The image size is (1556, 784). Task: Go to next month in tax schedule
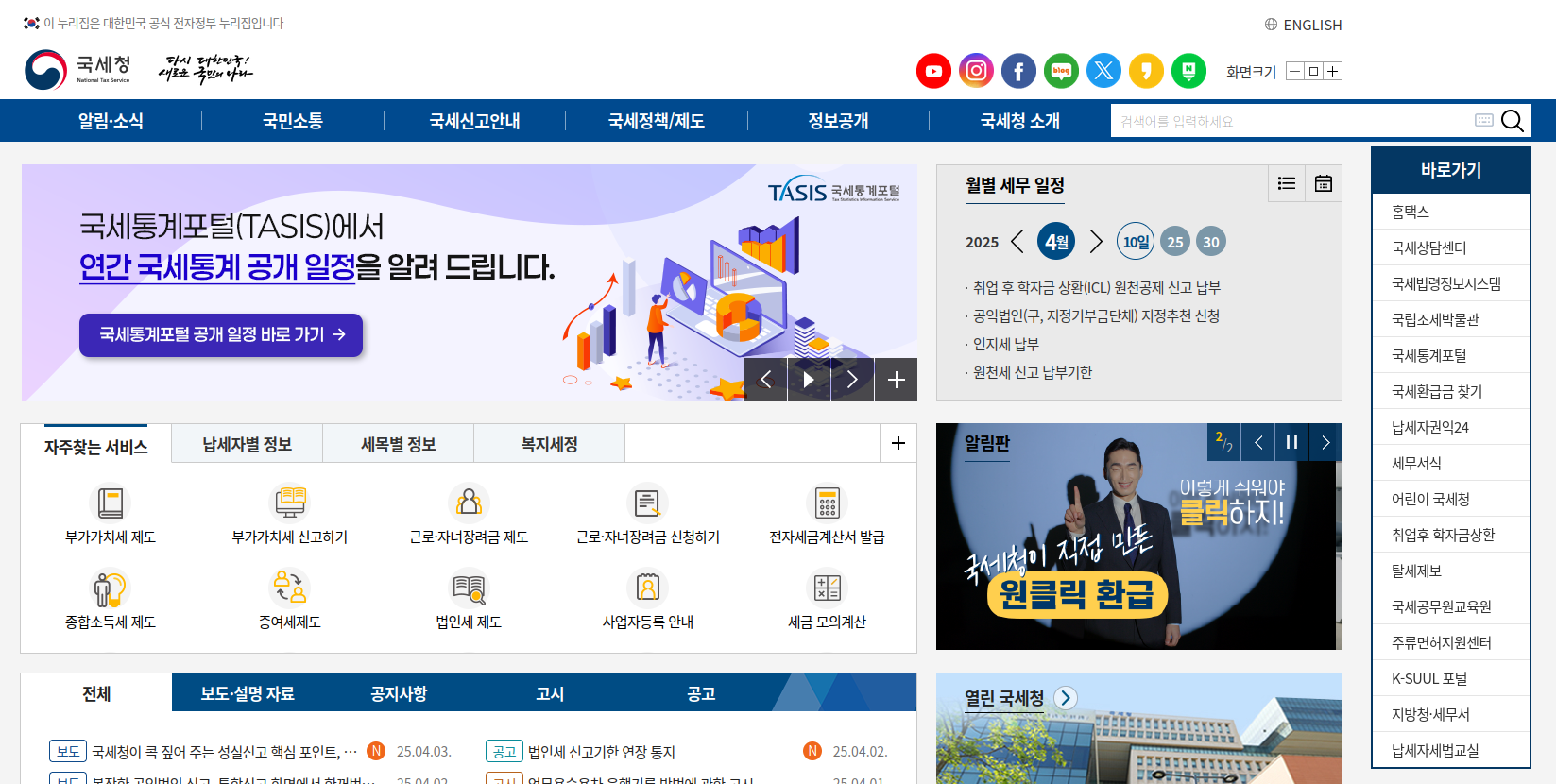[x=1096, y=242]
